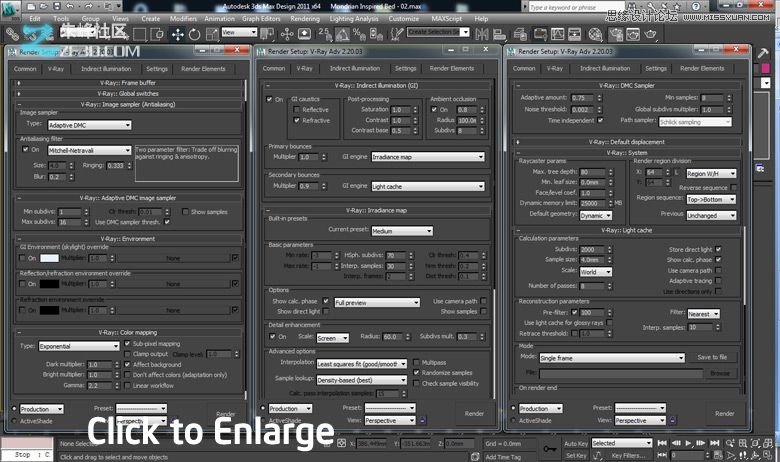The height and width of the screenshot is (462, 780).
Task: Click the large key Set Keys icon
Action: (x=550, y=449)
